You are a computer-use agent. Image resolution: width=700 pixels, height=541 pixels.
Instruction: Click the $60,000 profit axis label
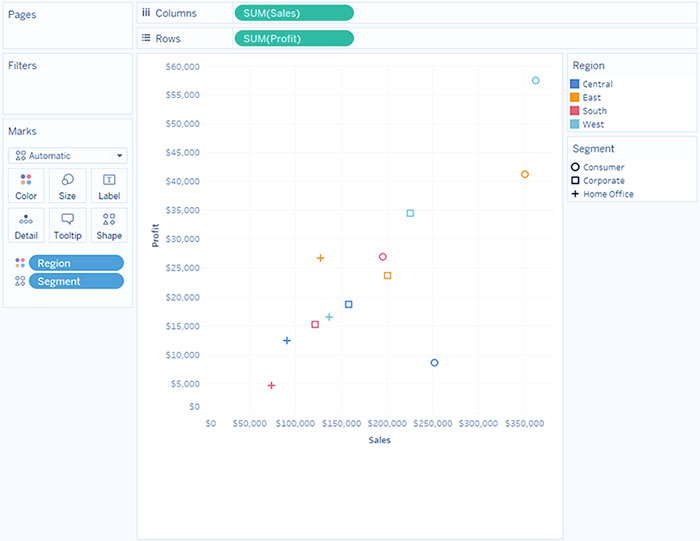(x=183, y=67)
